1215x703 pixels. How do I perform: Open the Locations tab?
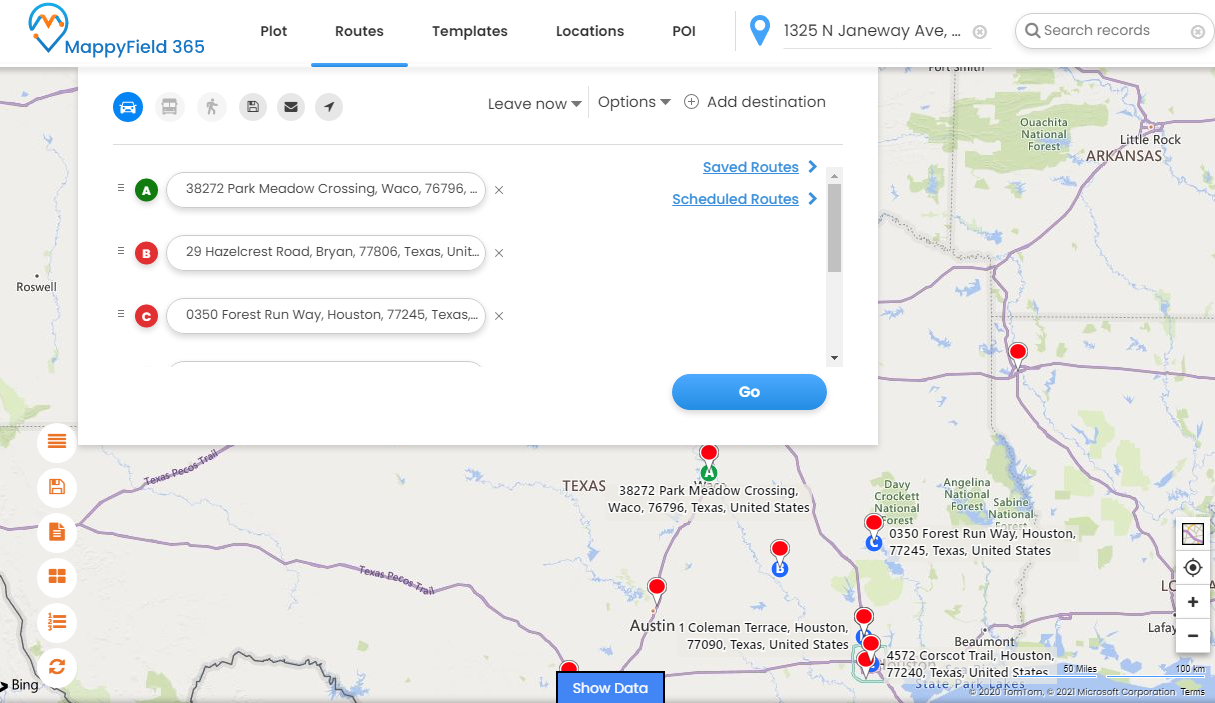coord(589,31)
